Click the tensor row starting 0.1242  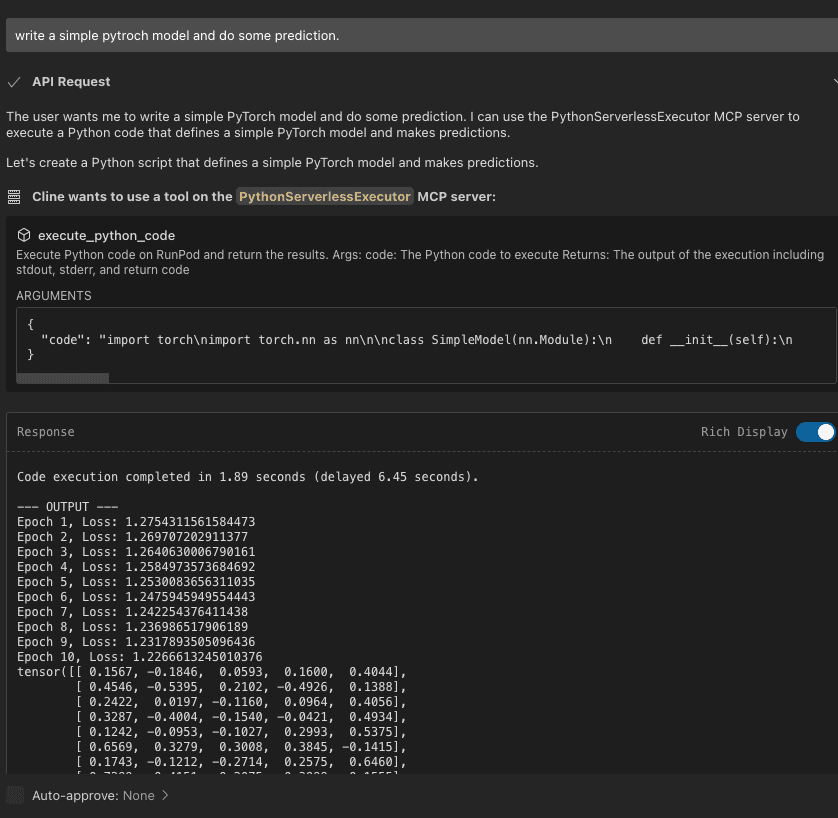[x=241, y=731]
